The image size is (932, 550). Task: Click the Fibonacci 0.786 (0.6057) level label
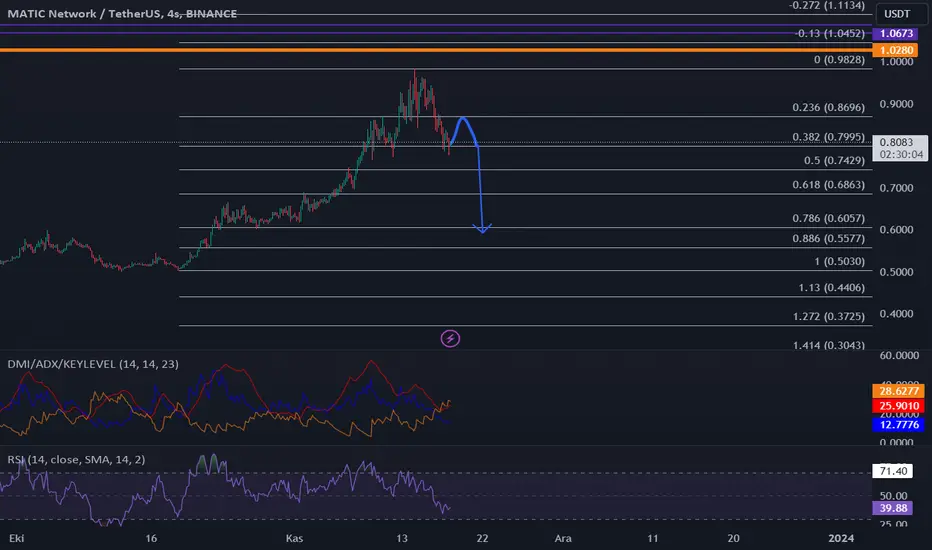pos(829,218)
